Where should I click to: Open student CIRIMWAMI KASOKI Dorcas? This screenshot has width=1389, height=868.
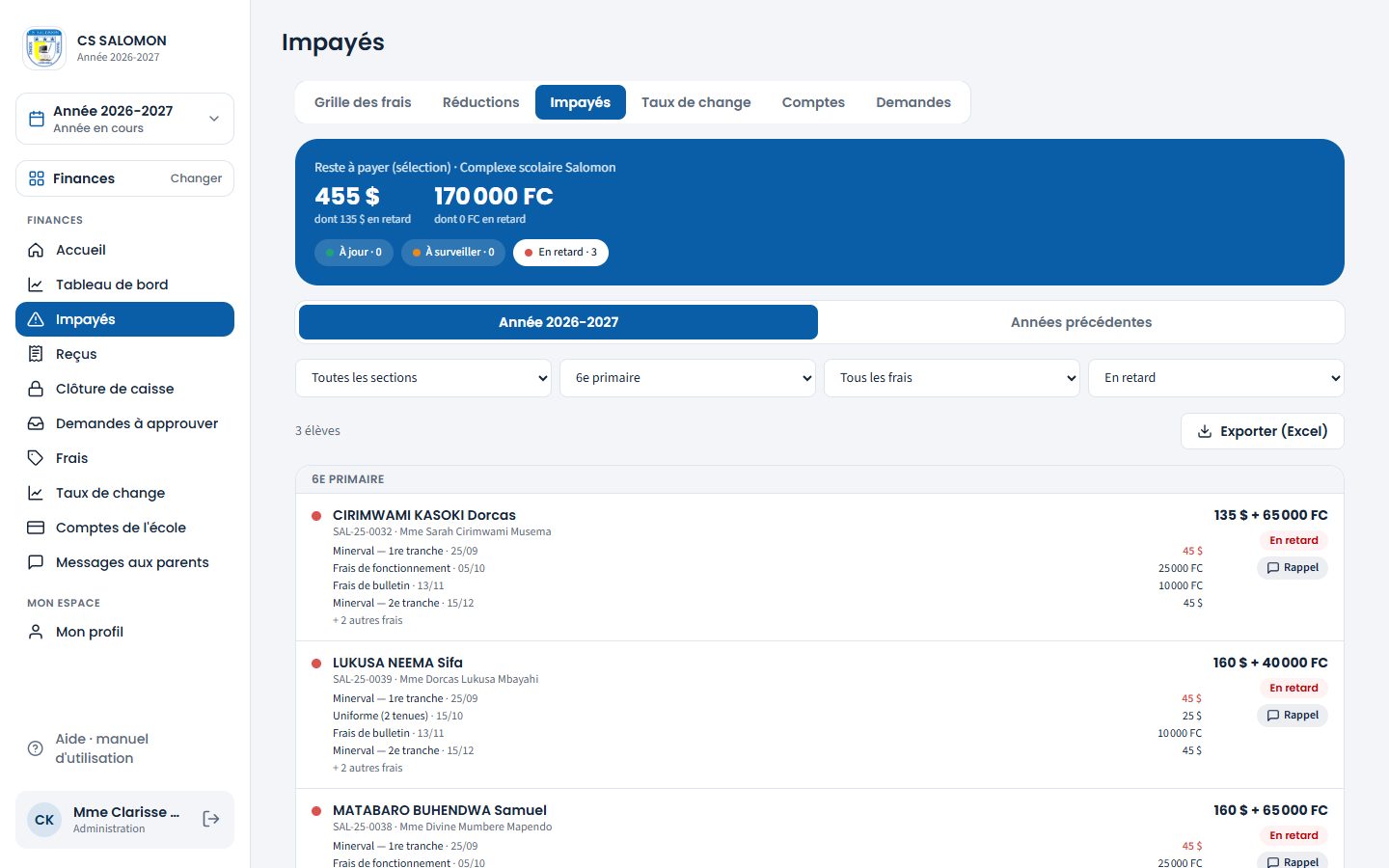tap(424, 515)
